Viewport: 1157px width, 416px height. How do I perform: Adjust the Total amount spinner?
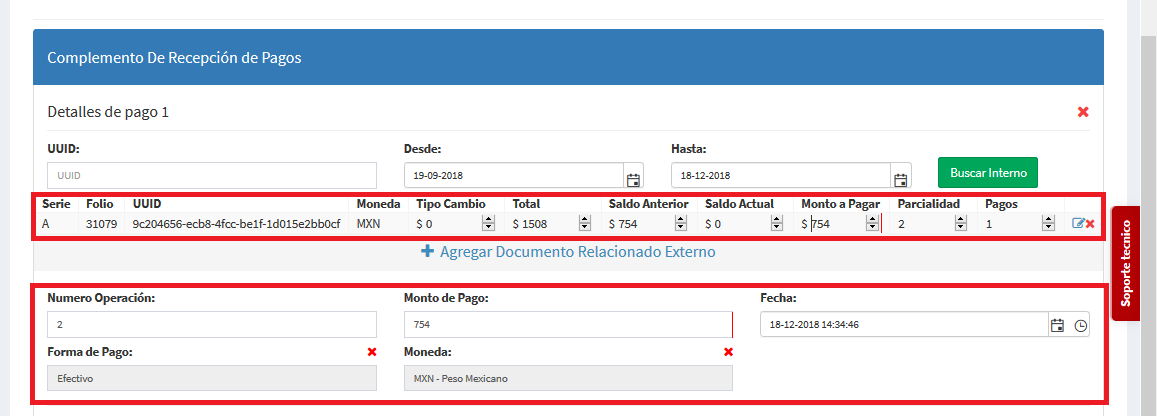pyautogui.click(x=585, y=224)
